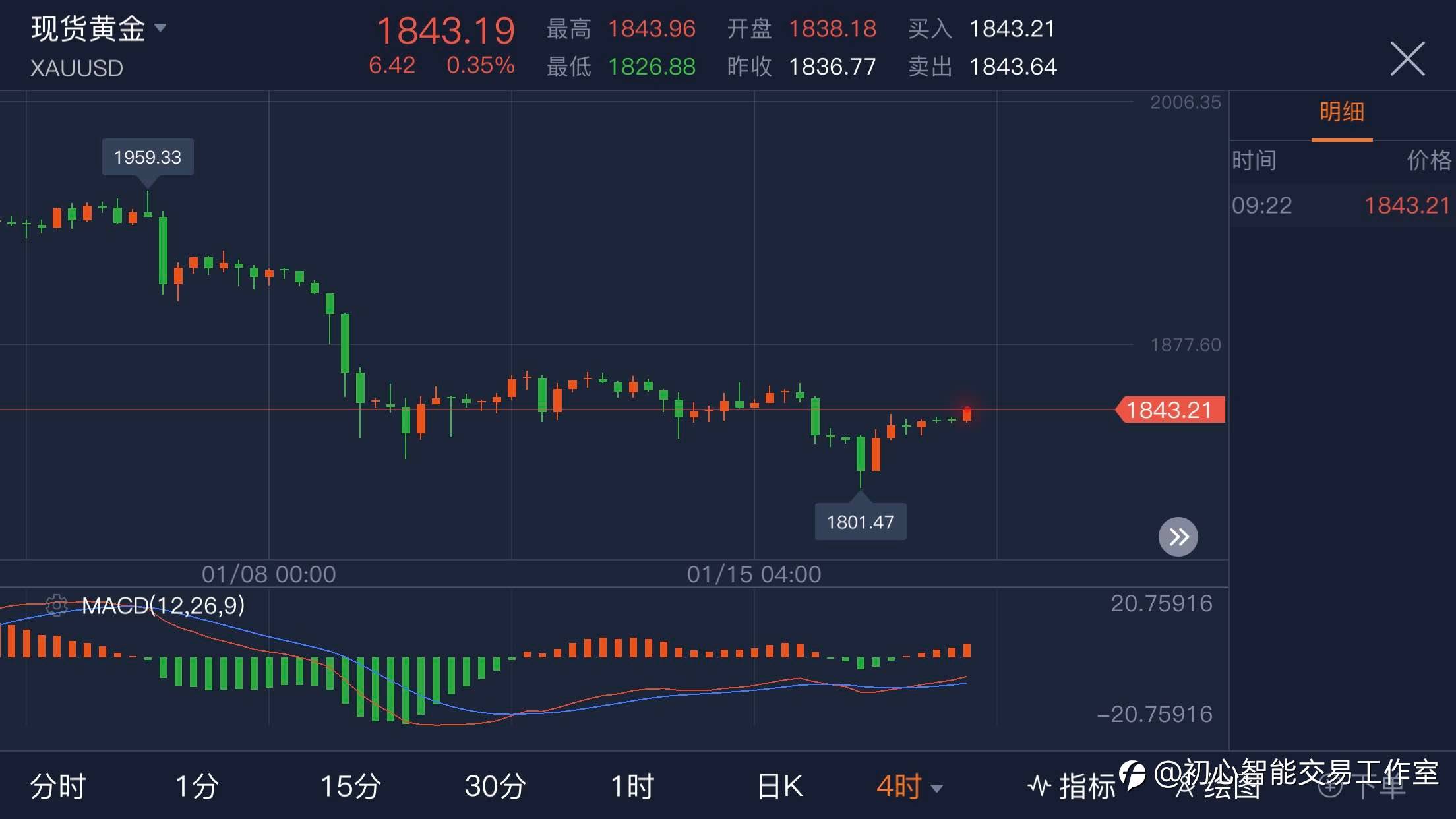This screenshot has height=819, width=1456.
Task: Close the chart with the X icon
Action: 1407,59
